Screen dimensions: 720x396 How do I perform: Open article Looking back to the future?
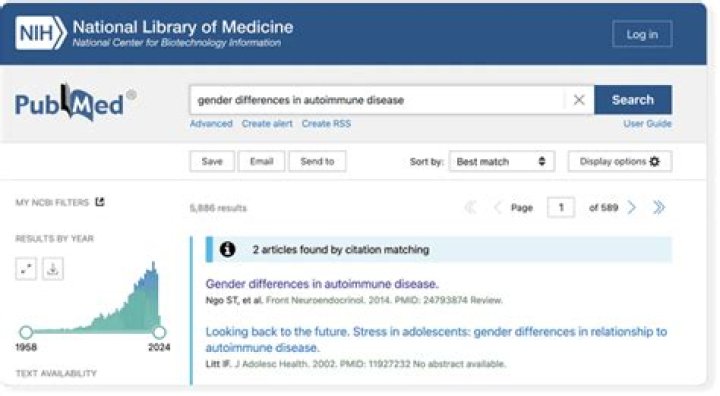pyautogui.click(x=436, y=339)
